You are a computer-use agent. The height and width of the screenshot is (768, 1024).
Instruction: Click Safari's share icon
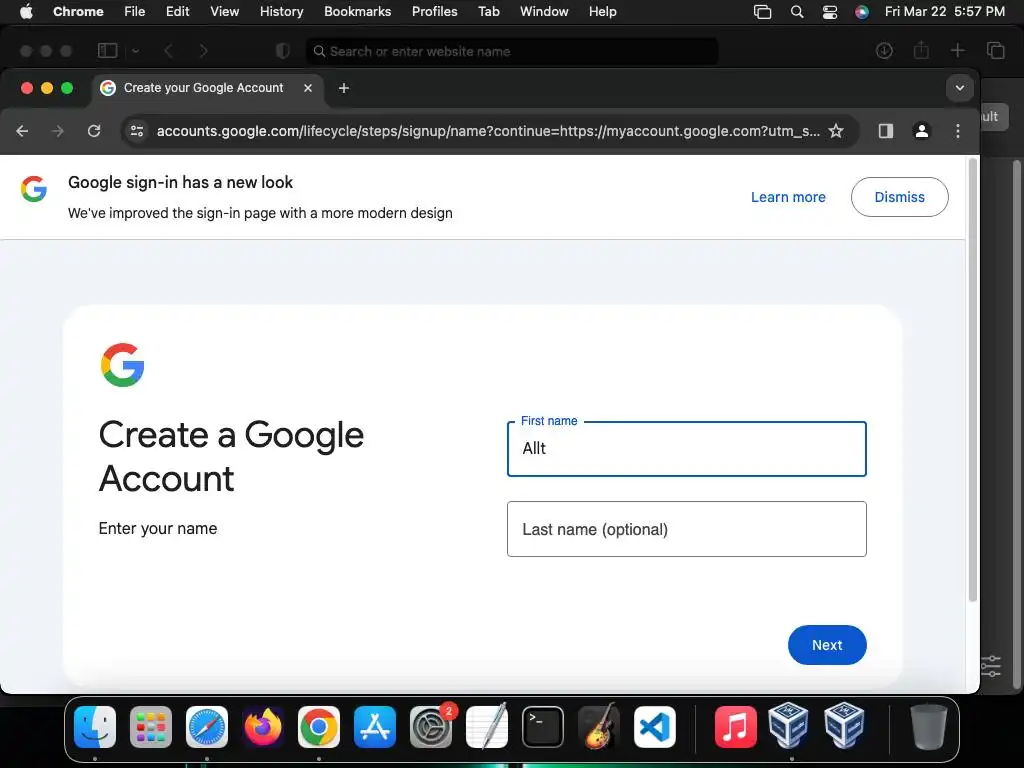921,50
